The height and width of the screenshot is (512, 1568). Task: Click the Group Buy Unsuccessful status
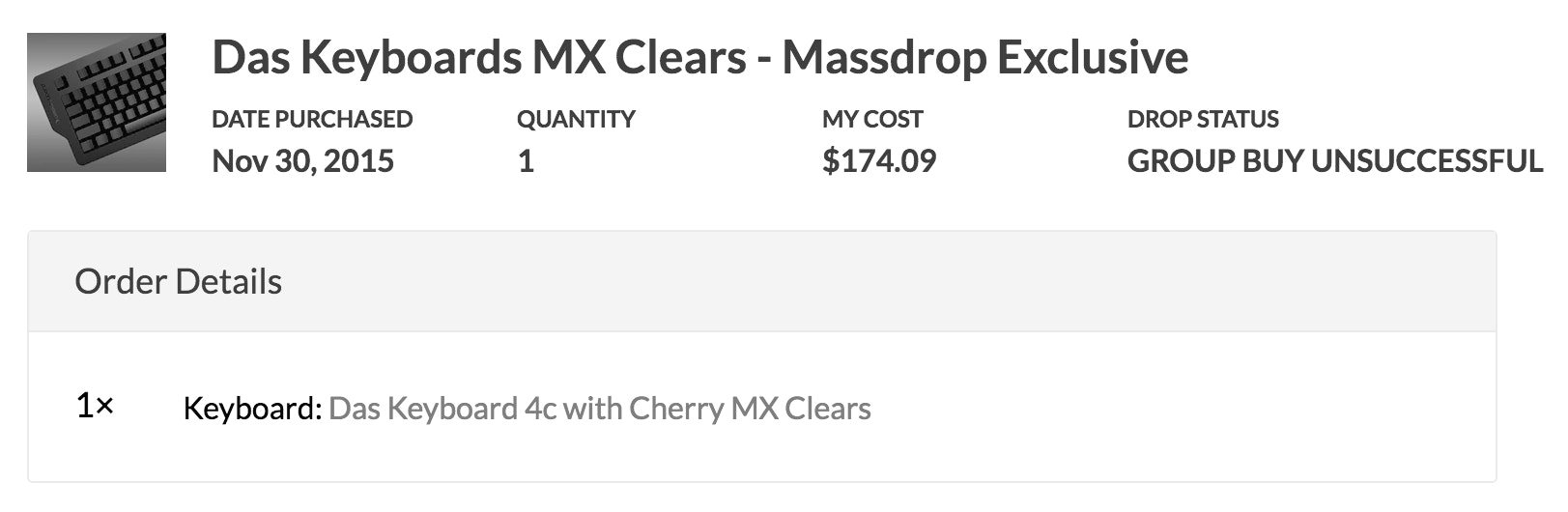pyautogui.click(x=1334, y=160)
